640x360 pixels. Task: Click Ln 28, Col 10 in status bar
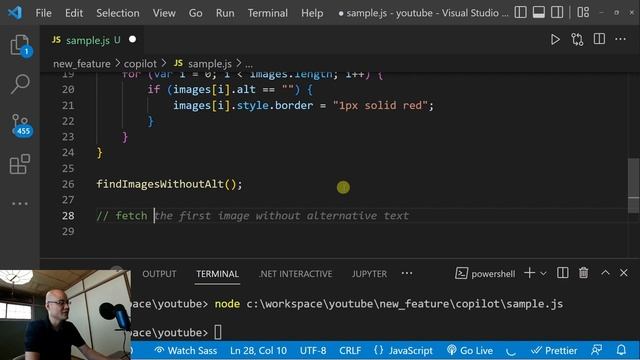point(258,351)
